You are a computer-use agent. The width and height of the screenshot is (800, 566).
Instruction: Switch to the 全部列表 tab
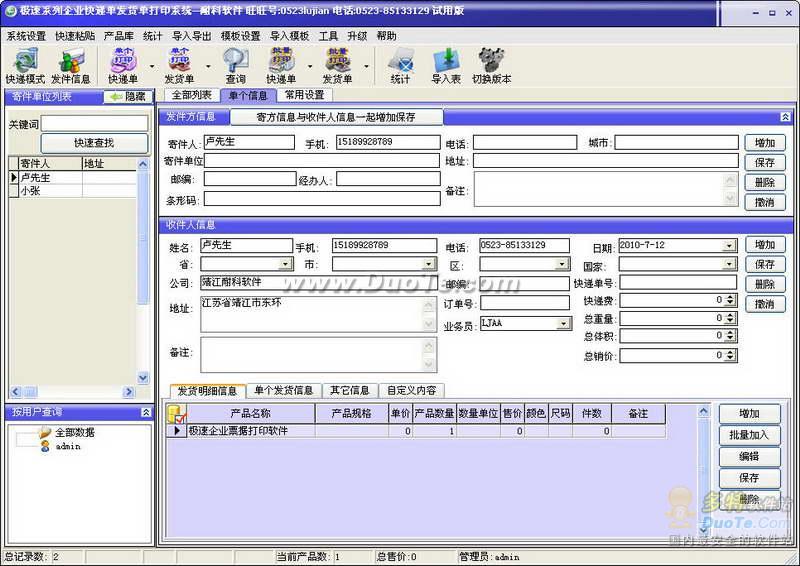click(x=191, y=95)
